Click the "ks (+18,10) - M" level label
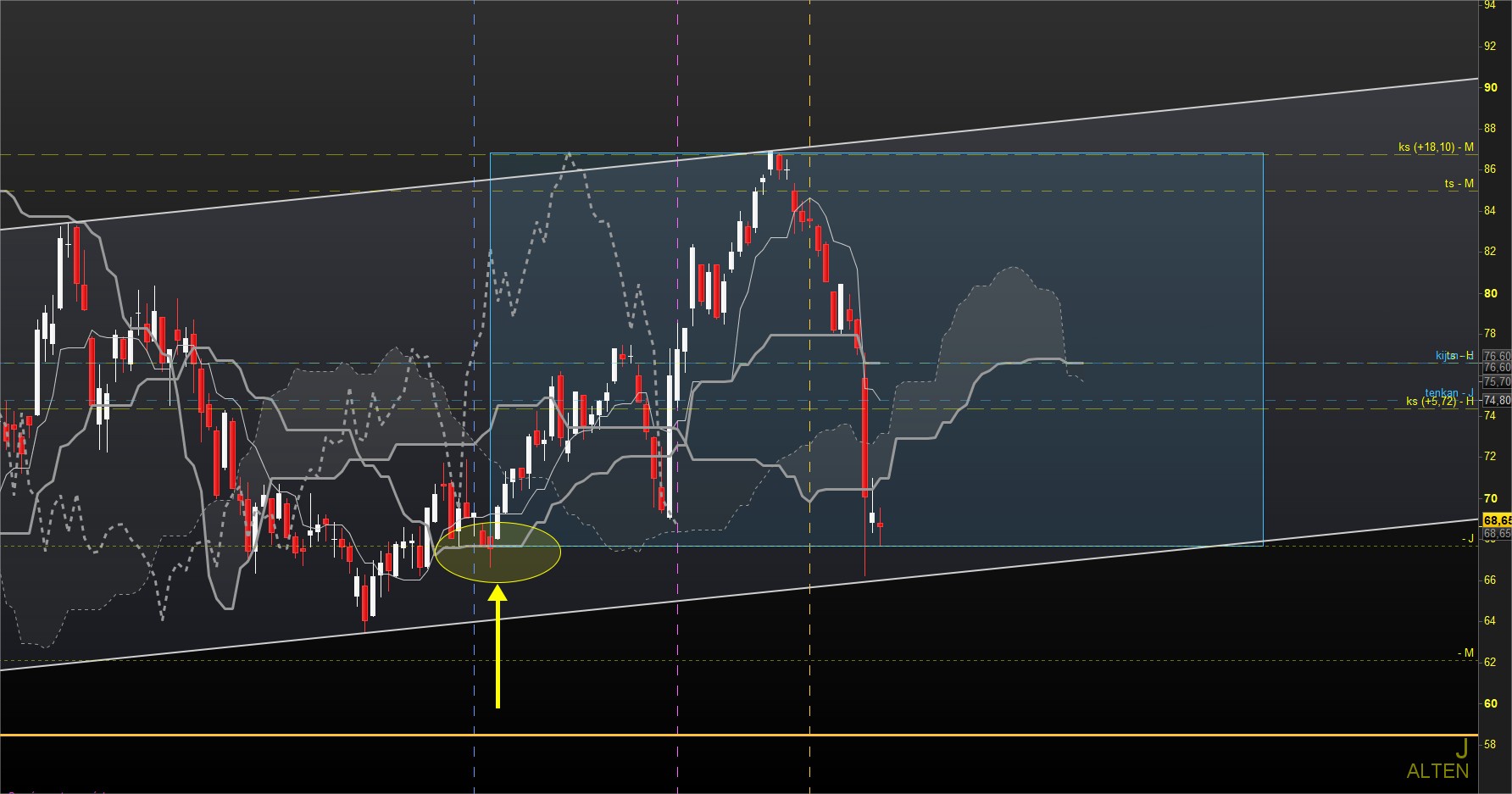 [x=1436, y=147]
